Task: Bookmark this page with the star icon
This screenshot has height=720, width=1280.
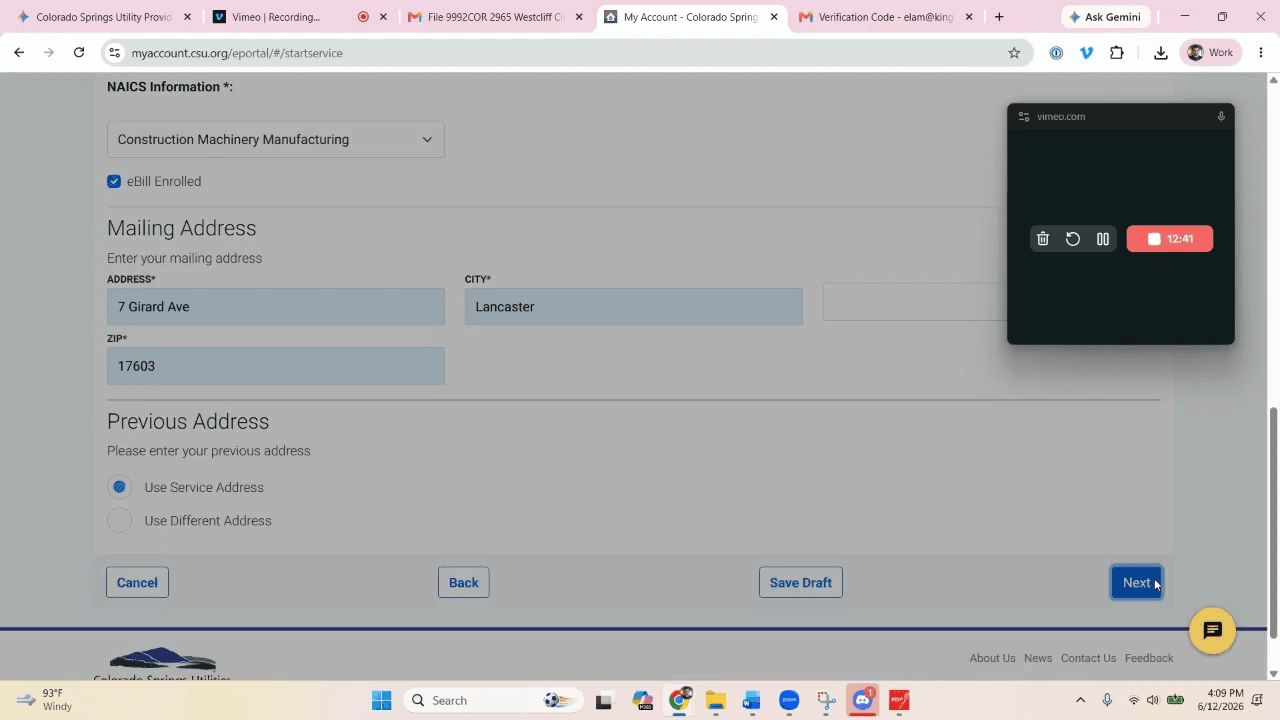Action: (x=1014, y=53)
